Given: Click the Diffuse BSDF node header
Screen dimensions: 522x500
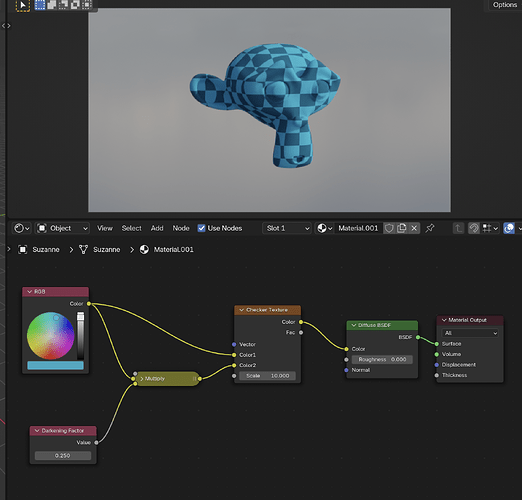Looking at the screenshot, I should point(382,325).
